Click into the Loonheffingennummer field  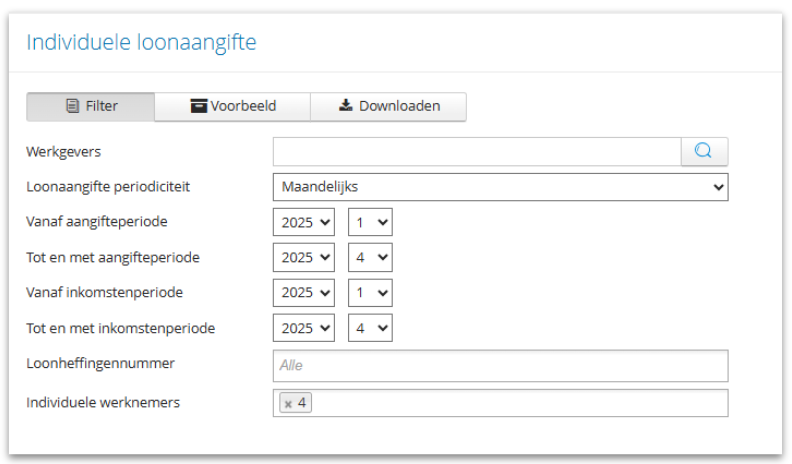click(x=500, y=366)
